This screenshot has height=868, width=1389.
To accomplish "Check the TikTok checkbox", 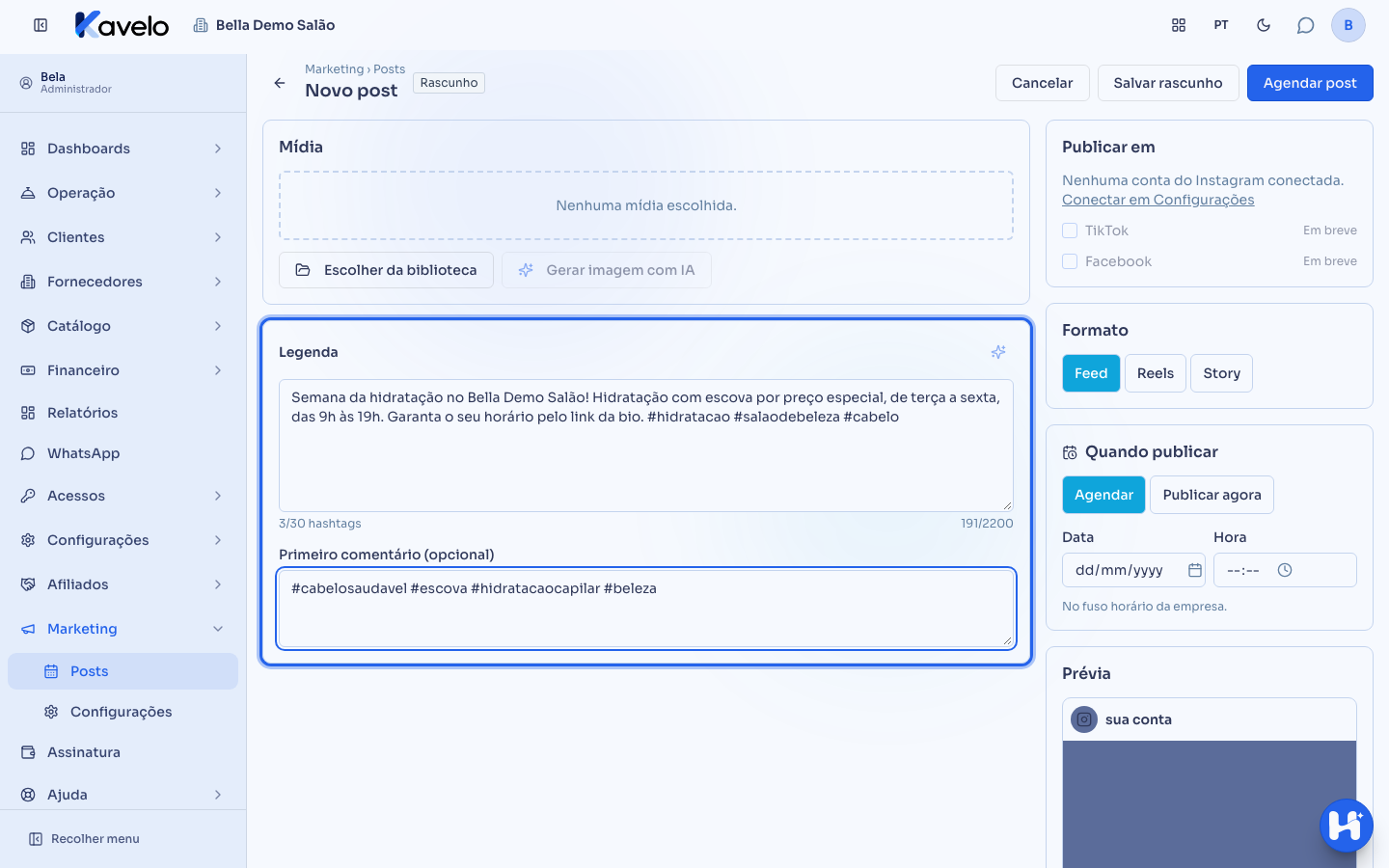I will (x=1070, y=231).
